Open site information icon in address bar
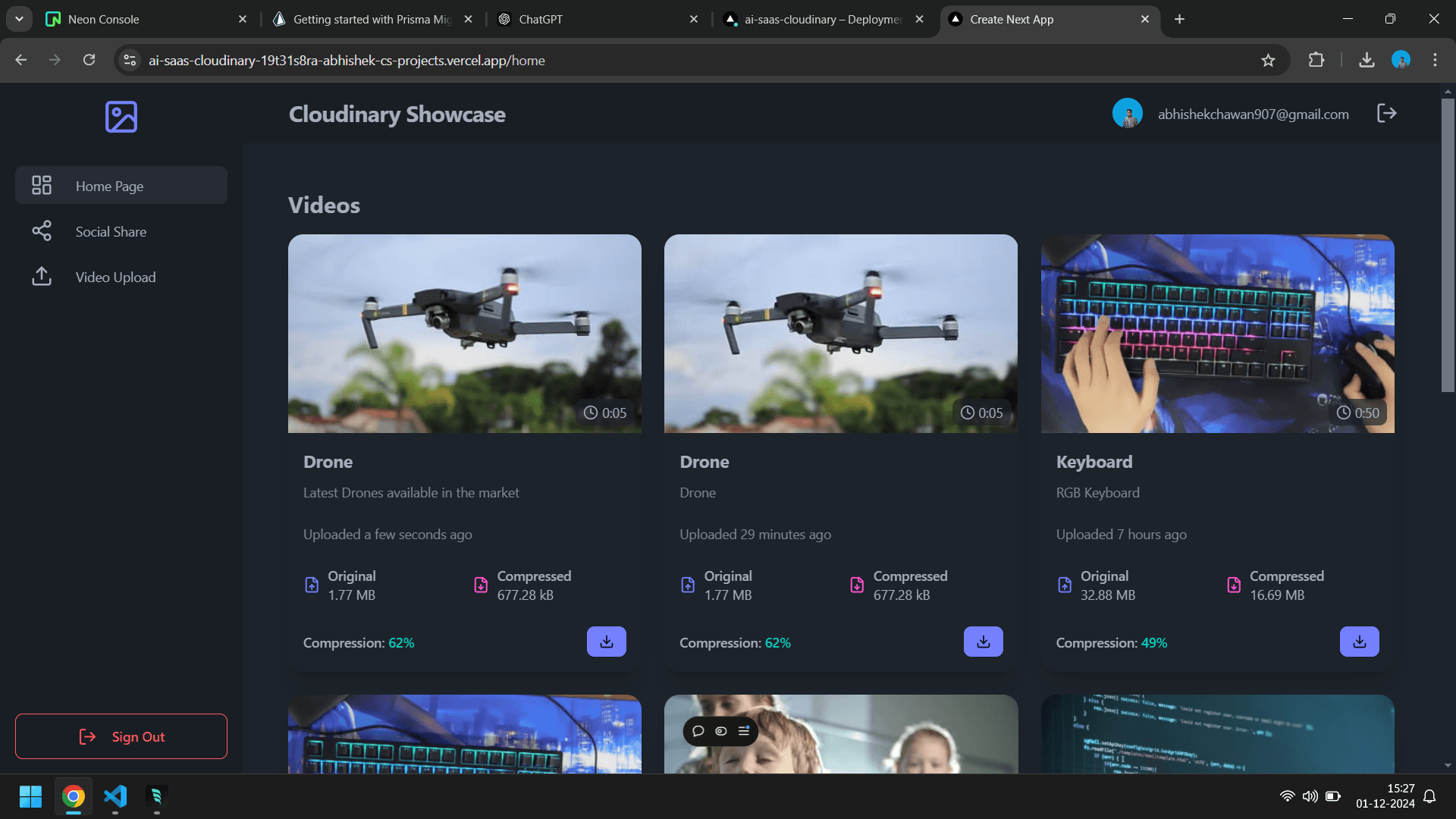Image resolution: width=1456 pixels, height=819 pixels. (130, 60)
